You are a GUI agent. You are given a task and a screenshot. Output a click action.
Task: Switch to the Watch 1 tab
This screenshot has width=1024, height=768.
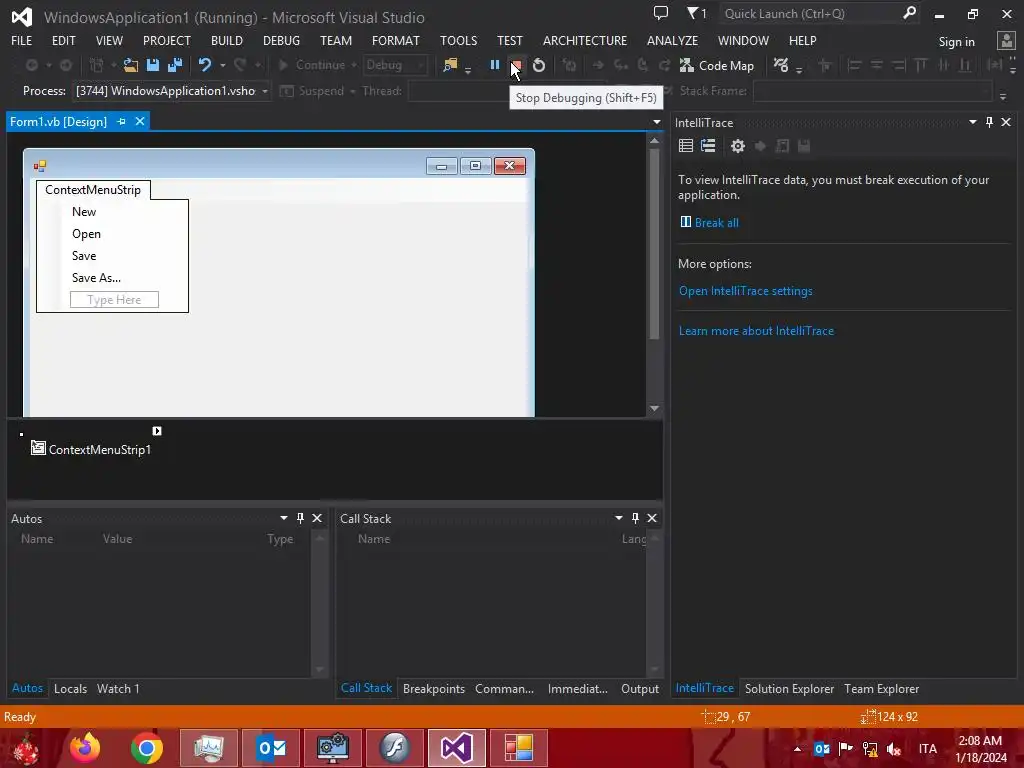pyautogui.click(x=118, y=688)
